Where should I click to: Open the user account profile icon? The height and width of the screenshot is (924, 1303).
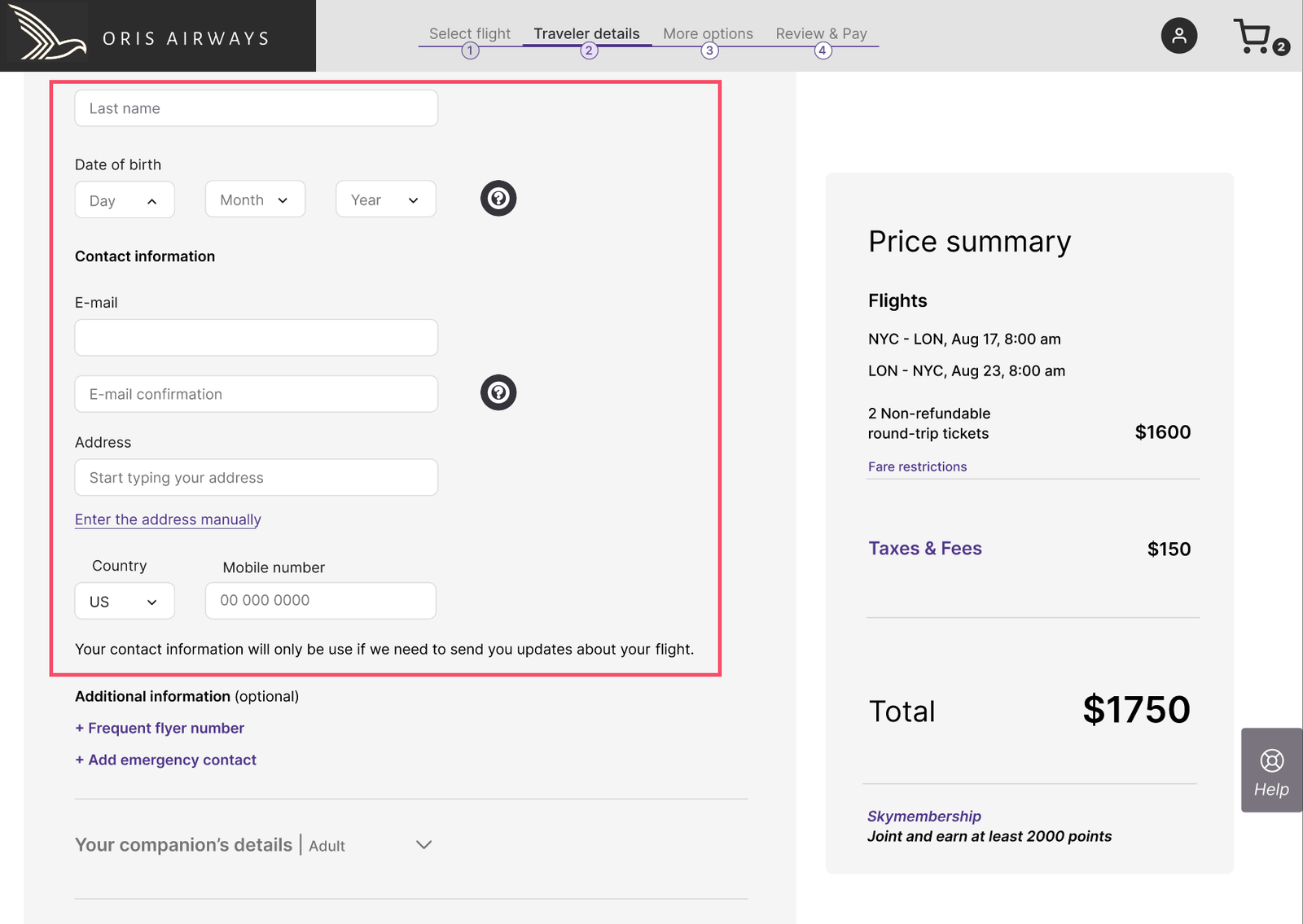click(x=1178, y=36)
